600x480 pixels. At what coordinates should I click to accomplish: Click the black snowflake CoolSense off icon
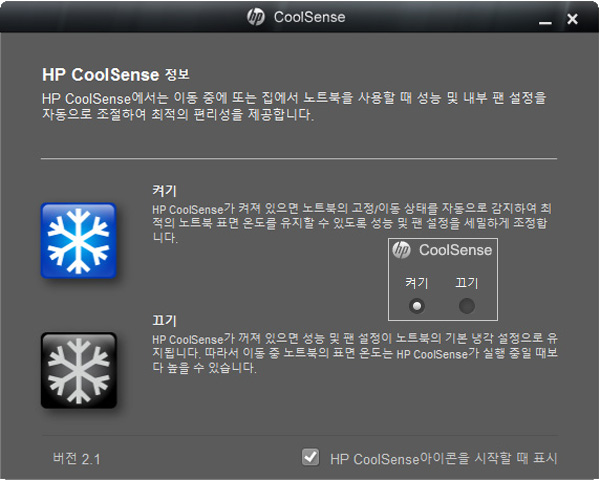click(x=78, y=370)
